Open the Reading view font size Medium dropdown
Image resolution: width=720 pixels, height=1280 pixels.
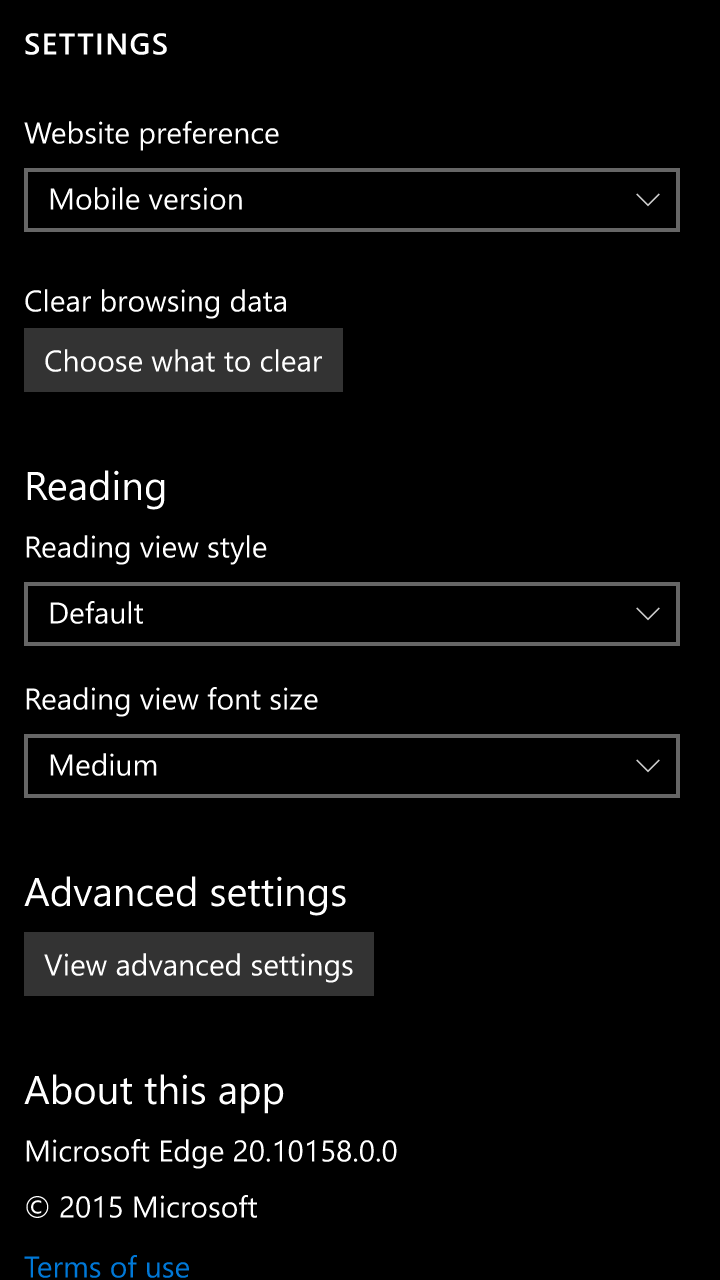352,766
